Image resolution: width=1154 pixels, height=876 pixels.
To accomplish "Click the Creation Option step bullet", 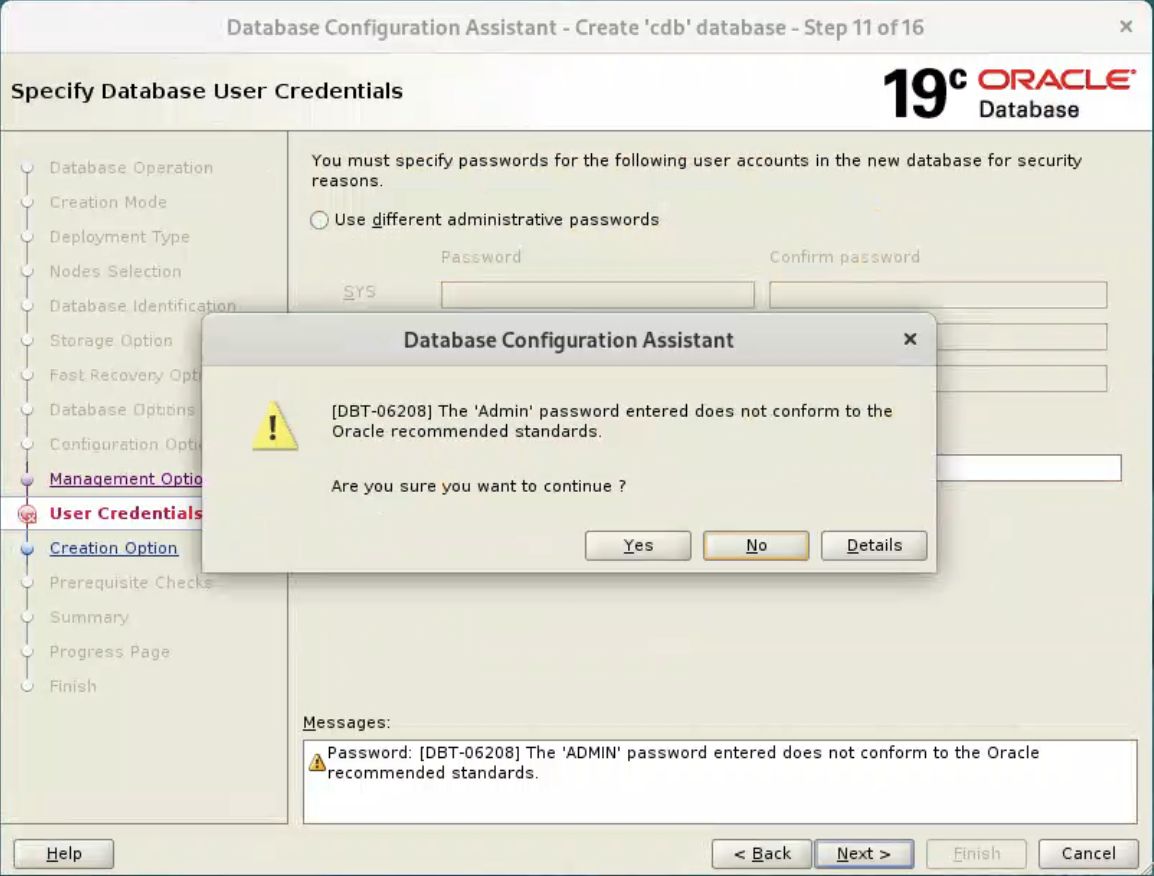I will [x=27, y=548].
